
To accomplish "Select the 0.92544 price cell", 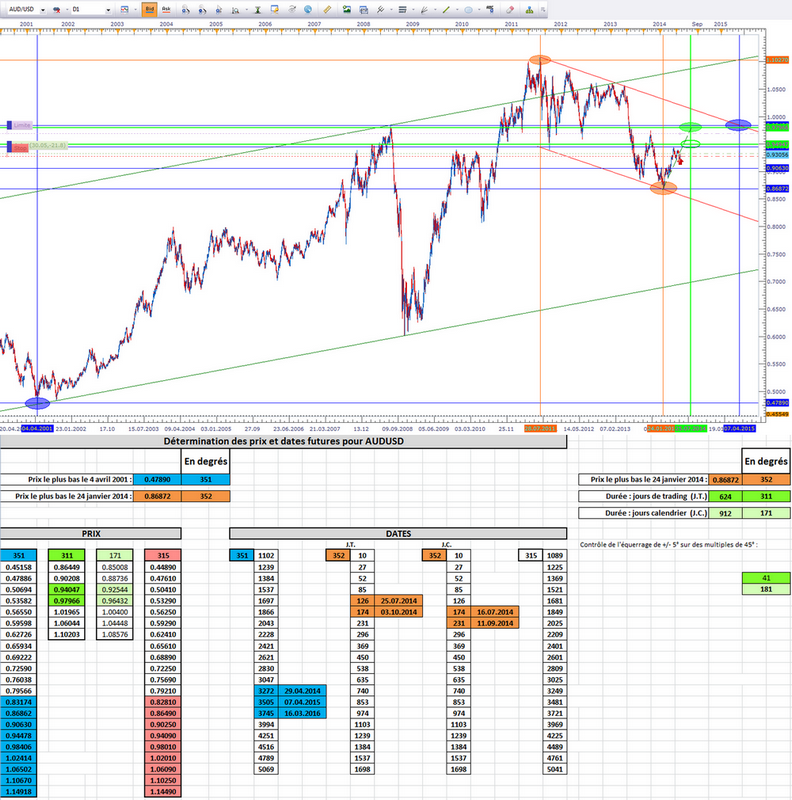I will [x=115, y=589].
